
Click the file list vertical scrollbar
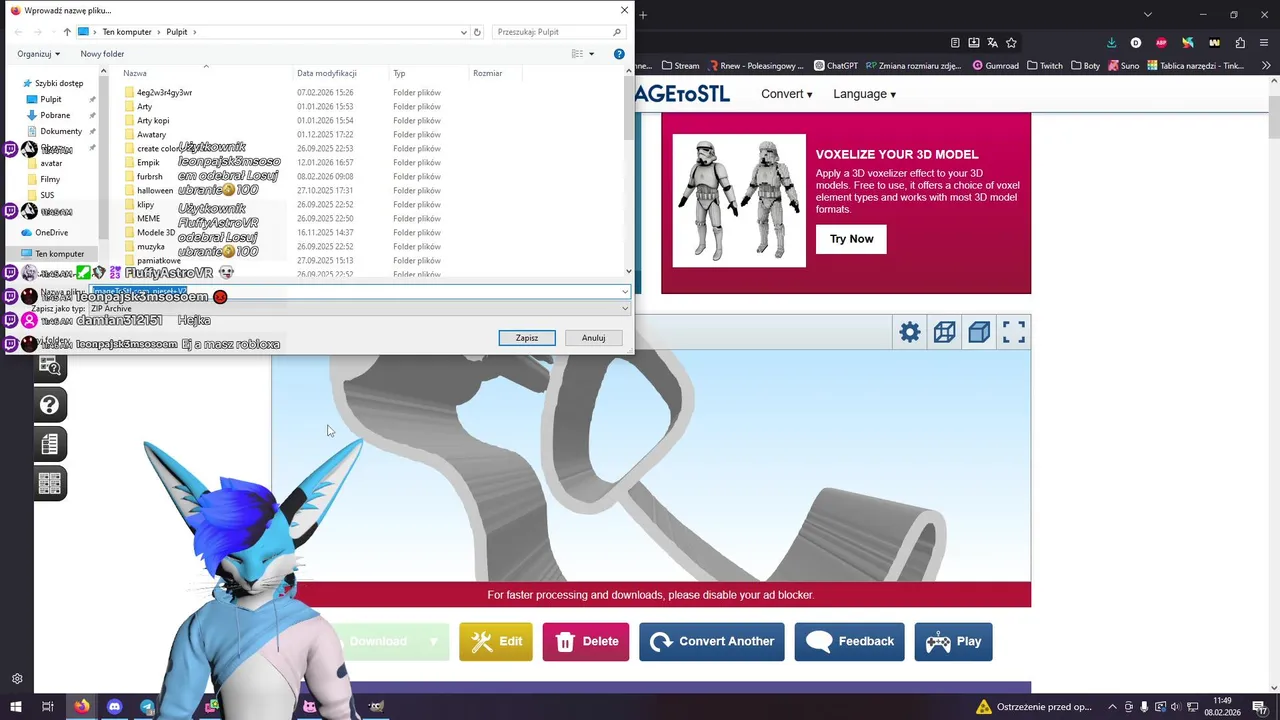pyautogui.click(x=629, y=170)
